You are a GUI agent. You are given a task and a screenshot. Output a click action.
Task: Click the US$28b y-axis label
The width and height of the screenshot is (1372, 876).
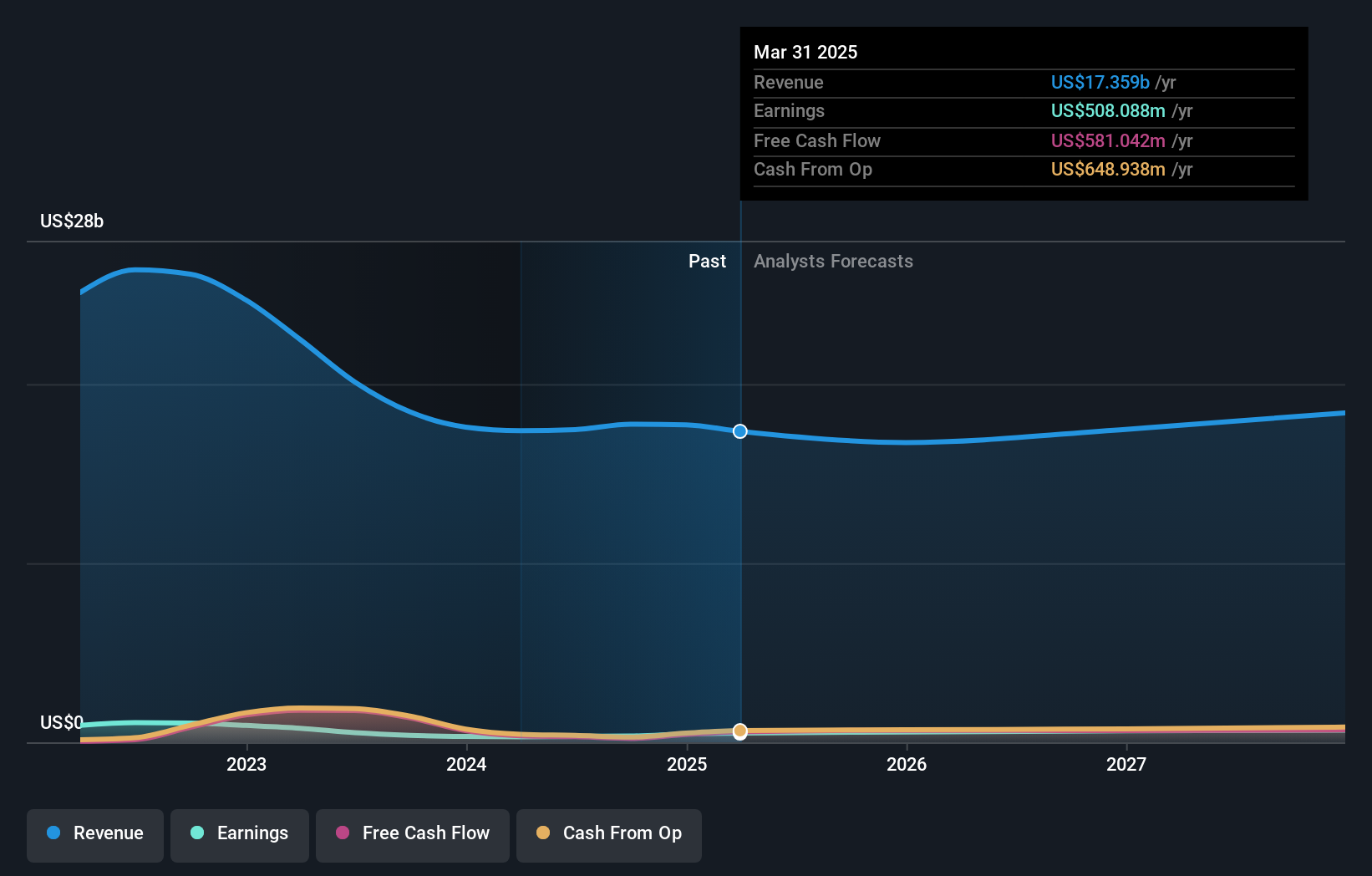pos(72,221)
